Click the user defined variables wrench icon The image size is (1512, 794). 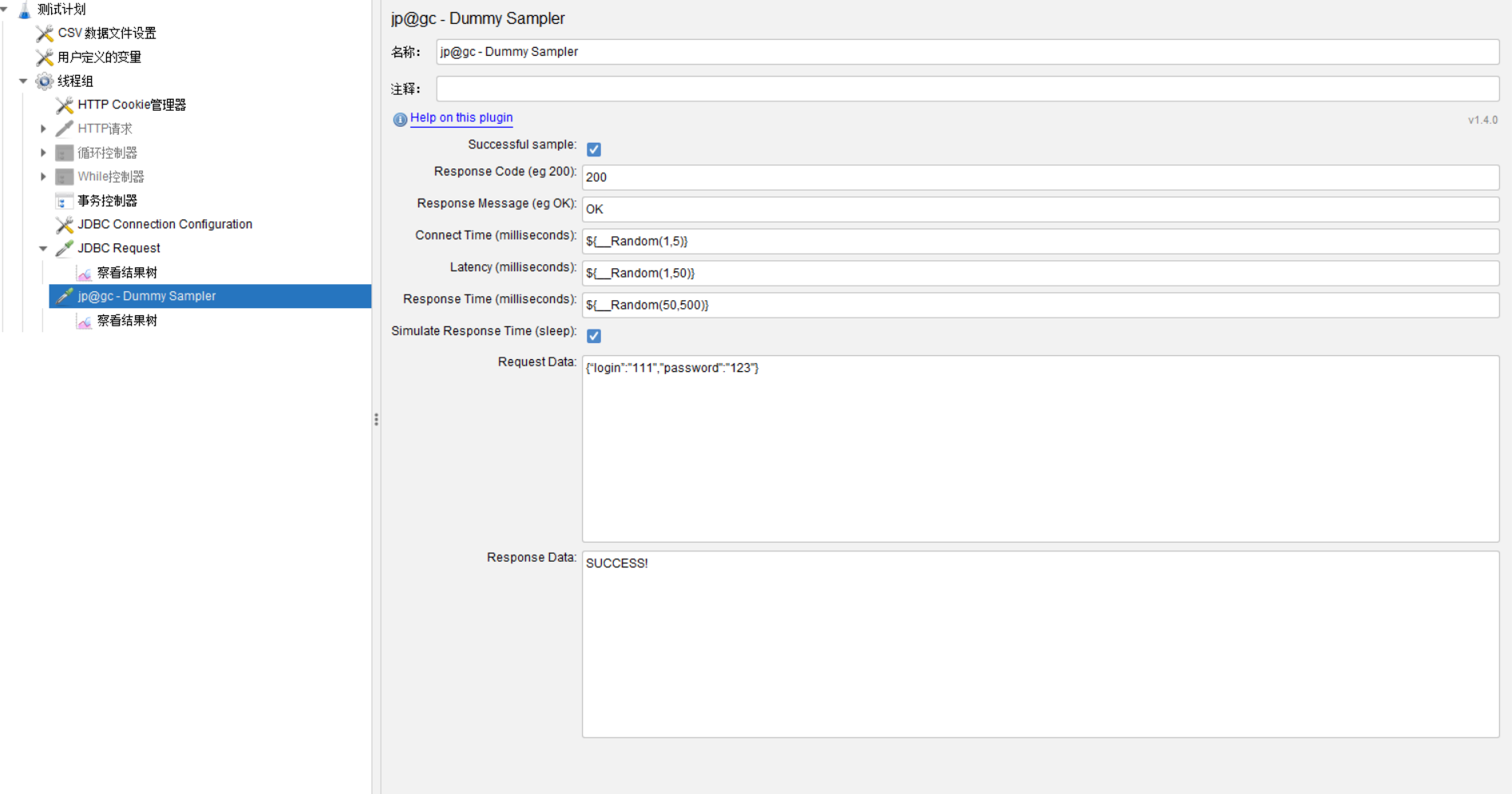pos(45,57)
